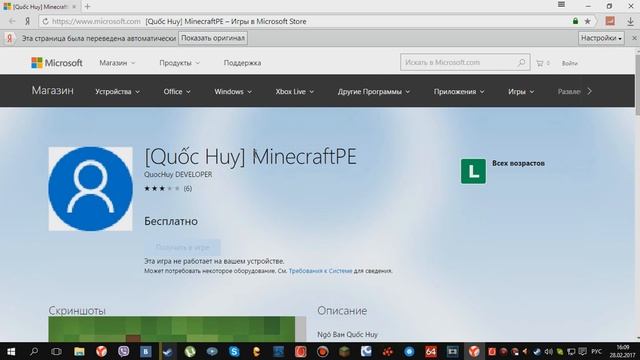Open the Требования к Системе link
The image size is (640, 360).
click(320, 271)
